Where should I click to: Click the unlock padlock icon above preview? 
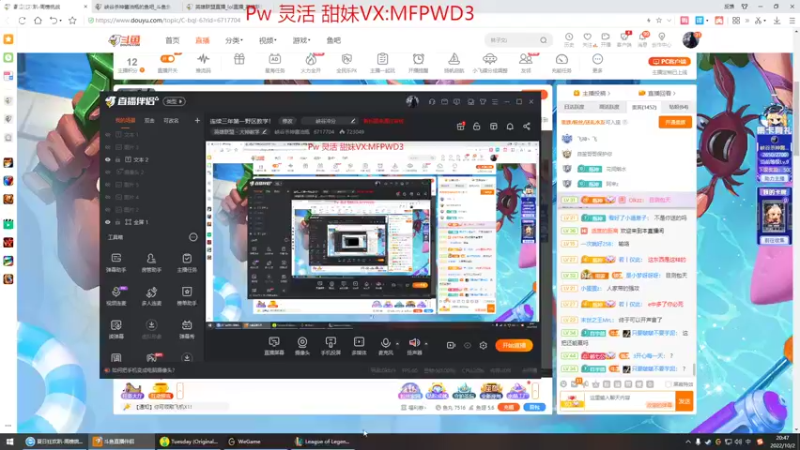477,126
